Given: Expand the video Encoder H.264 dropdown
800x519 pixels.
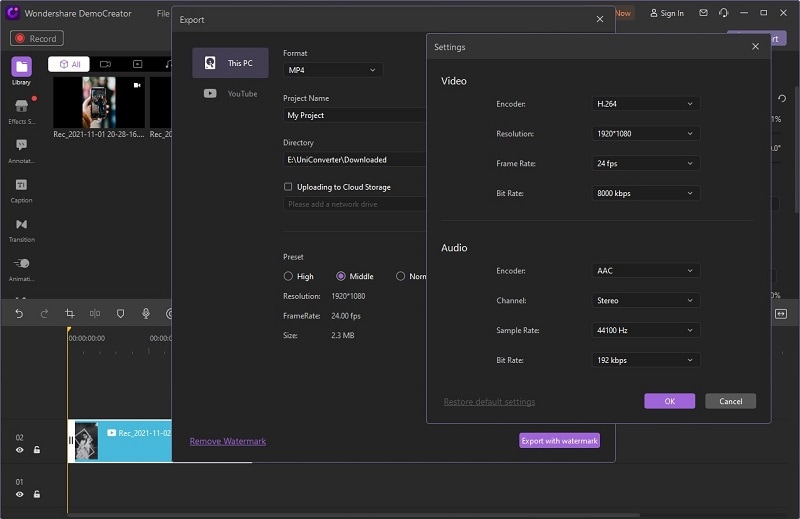Looking at the screenshot, I should click(644, 104).
